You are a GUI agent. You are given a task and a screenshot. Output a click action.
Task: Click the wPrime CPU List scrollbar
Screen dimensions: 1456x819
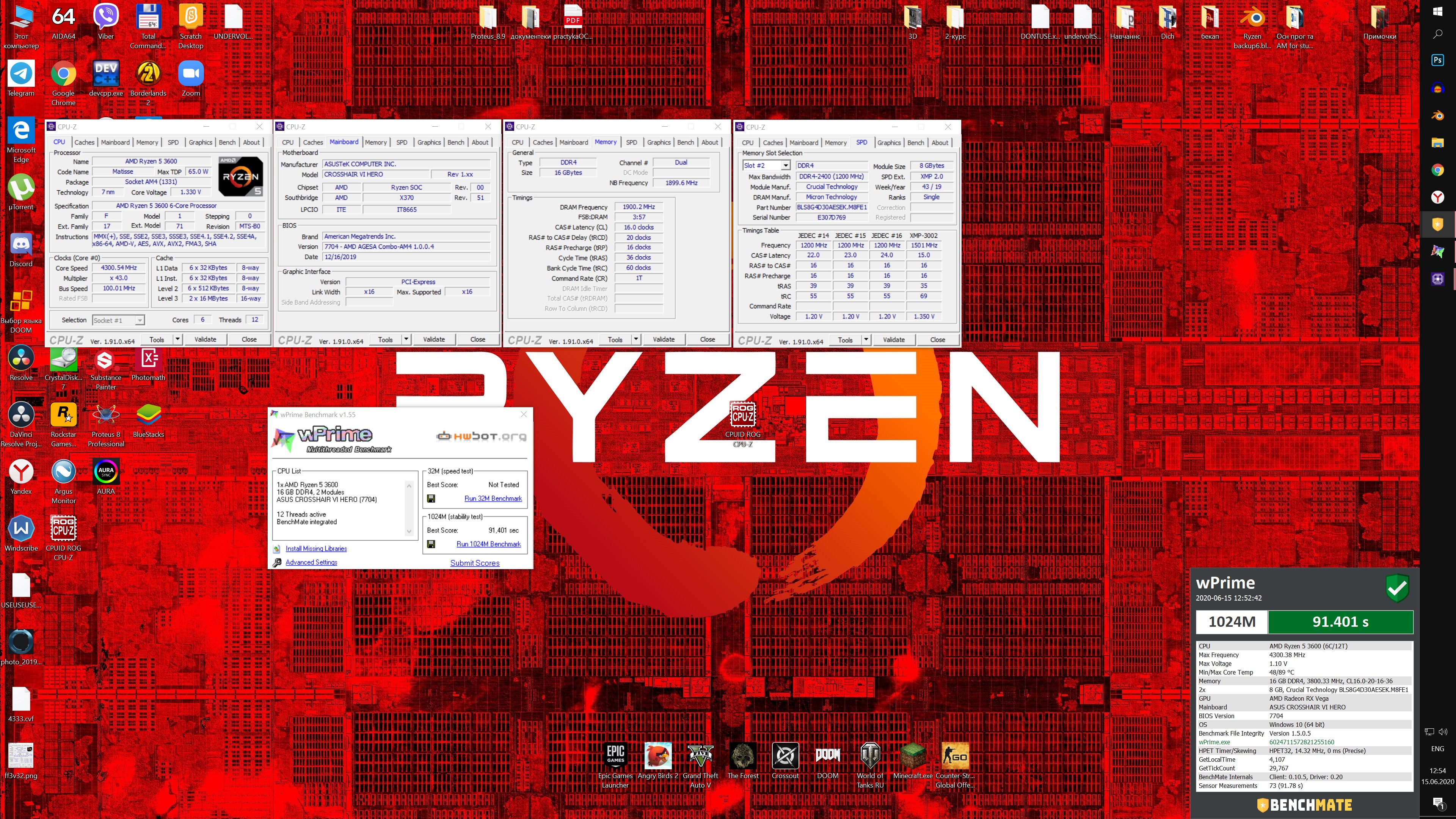pyautogui.click(x=409, y=508)
